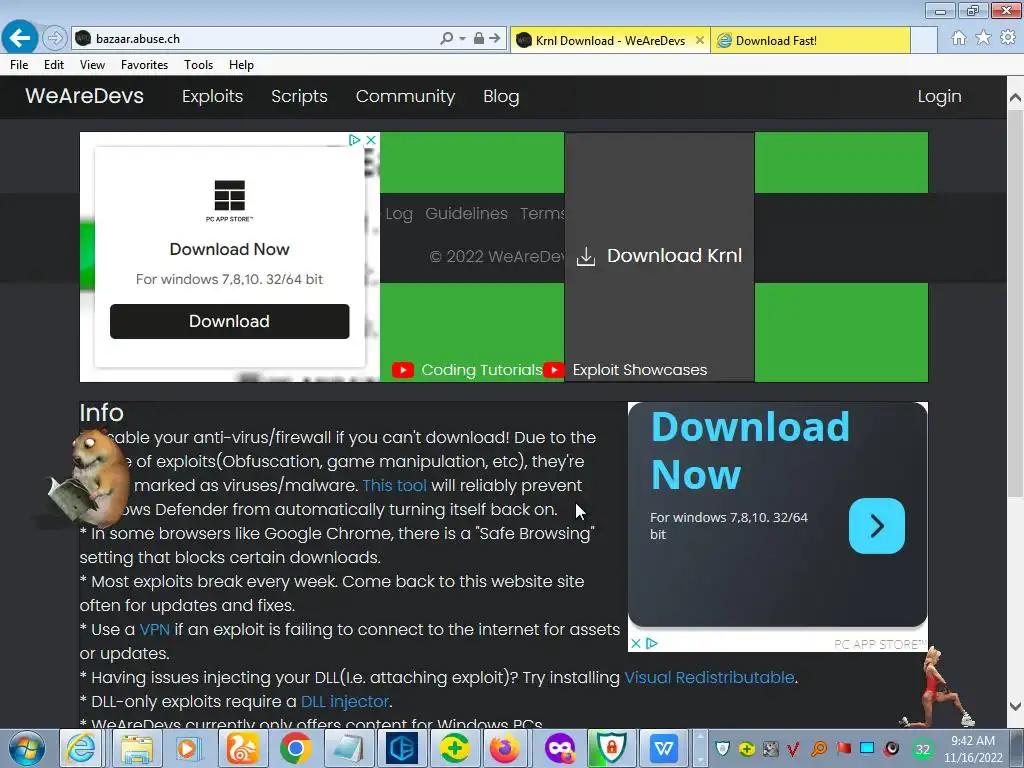Open the blue cube app taskbar icon

[x=401, y=748]
